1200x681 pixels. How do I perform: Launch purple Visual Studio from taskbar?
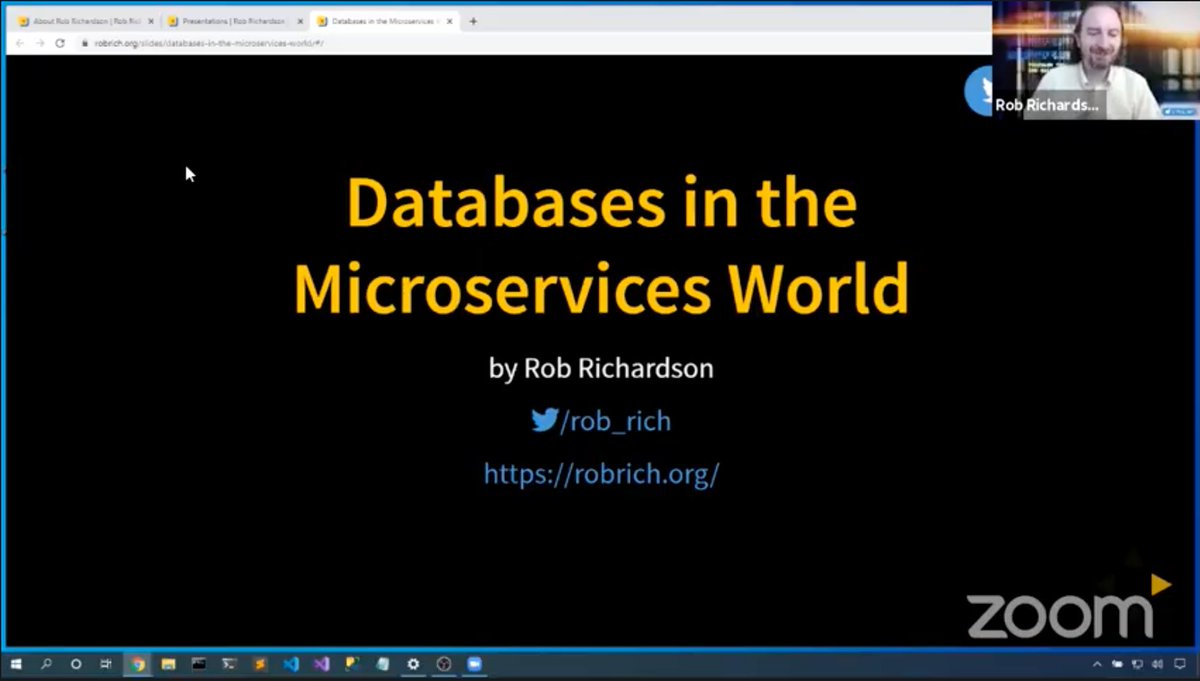(x=321, y=664)
